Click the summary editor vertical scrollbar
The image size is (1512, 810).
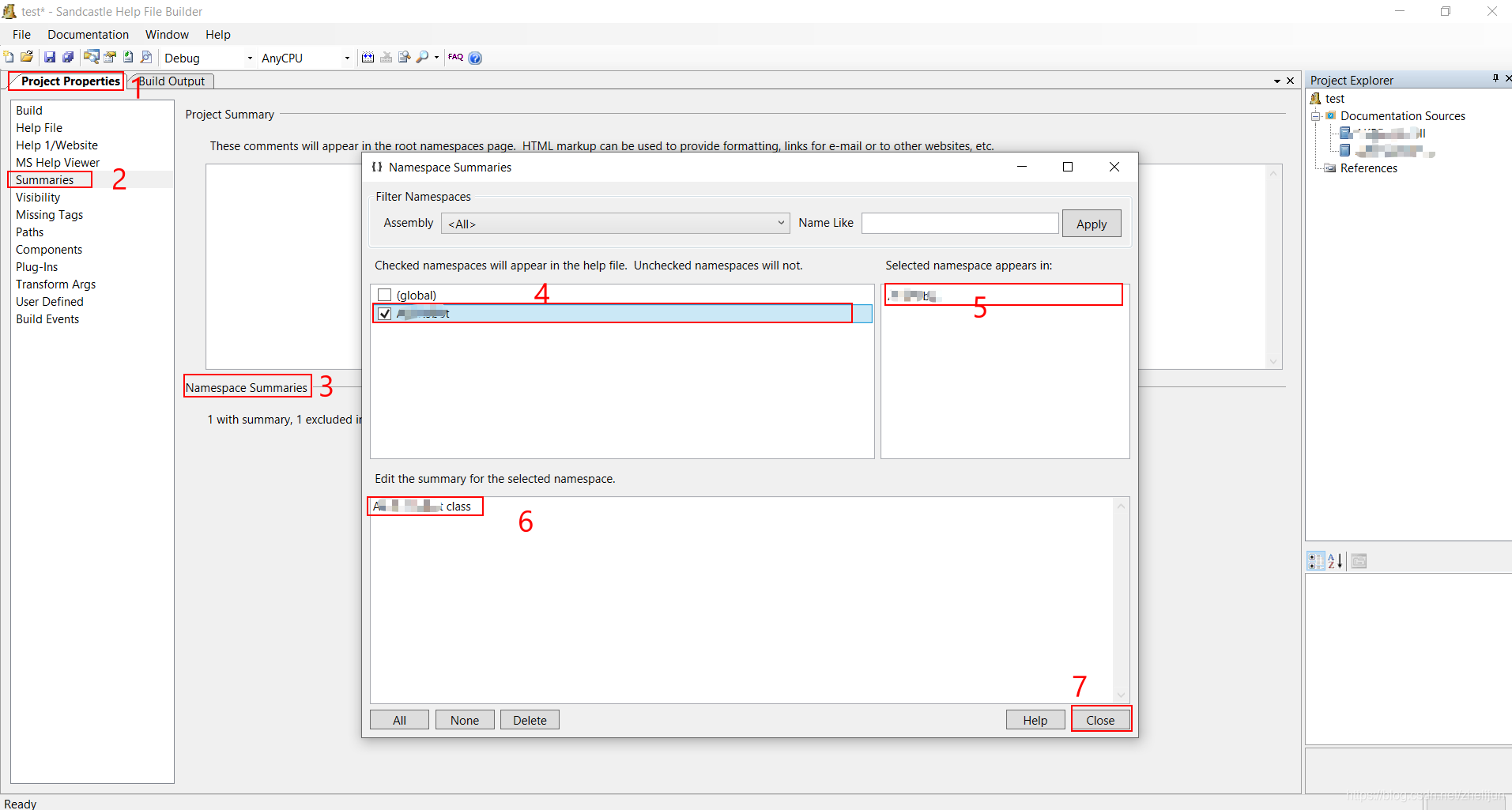tap(1121, 600)
